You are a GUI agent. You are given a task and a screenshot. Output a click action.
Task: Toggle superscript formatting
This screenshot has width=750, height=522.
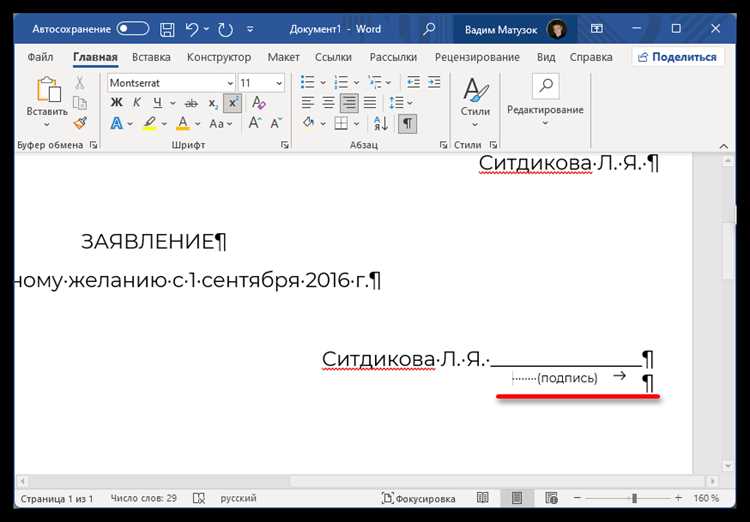tap(232, 103)
